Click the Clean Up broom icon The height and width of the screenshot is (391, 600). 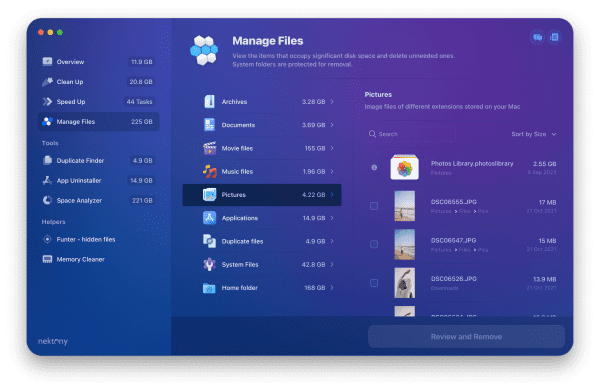[47, 81]
